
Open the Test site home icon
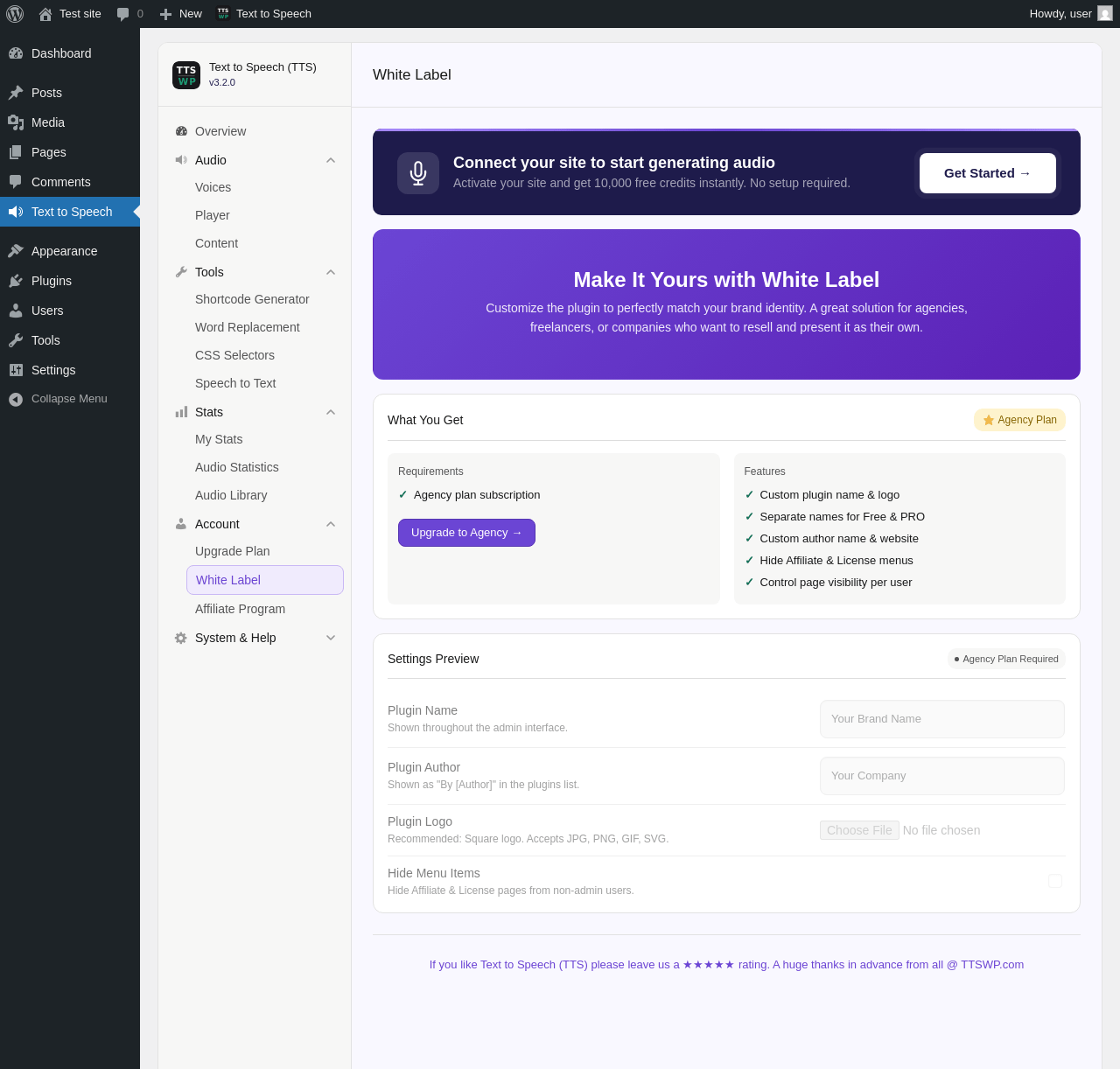click(x=45, y=14)
